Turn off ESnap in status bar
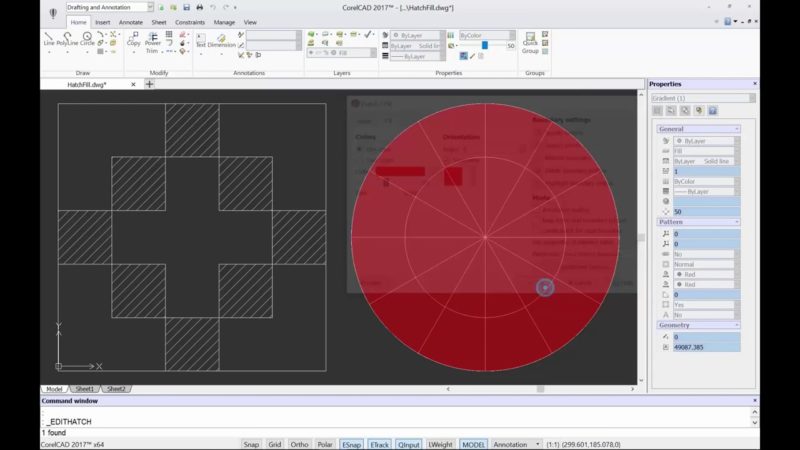Image resolution: width=800 pixels, height=450 pixels. (352, 444)
